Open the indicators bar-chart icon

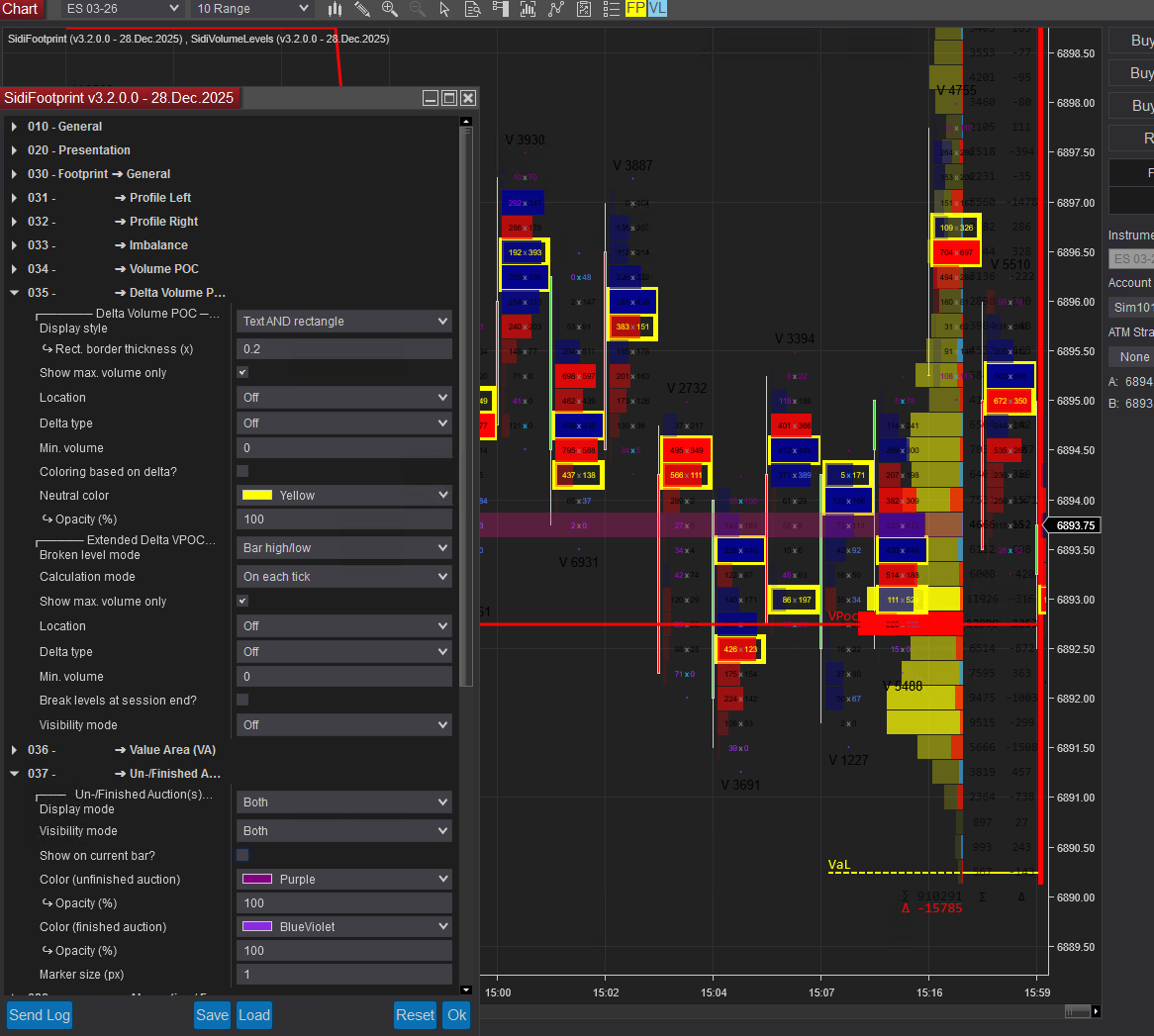tap(528, 9)
